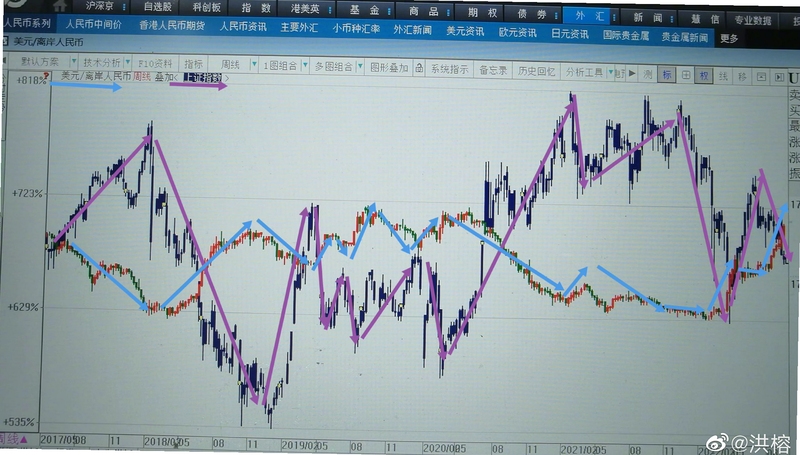Click the 系统指示 button

[449, 69]
